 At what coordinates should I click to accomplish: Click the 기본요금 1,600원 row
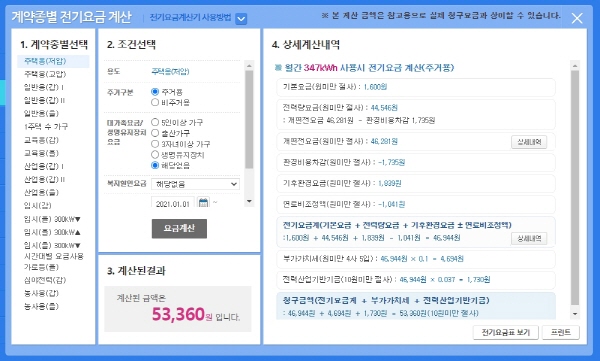416,87
